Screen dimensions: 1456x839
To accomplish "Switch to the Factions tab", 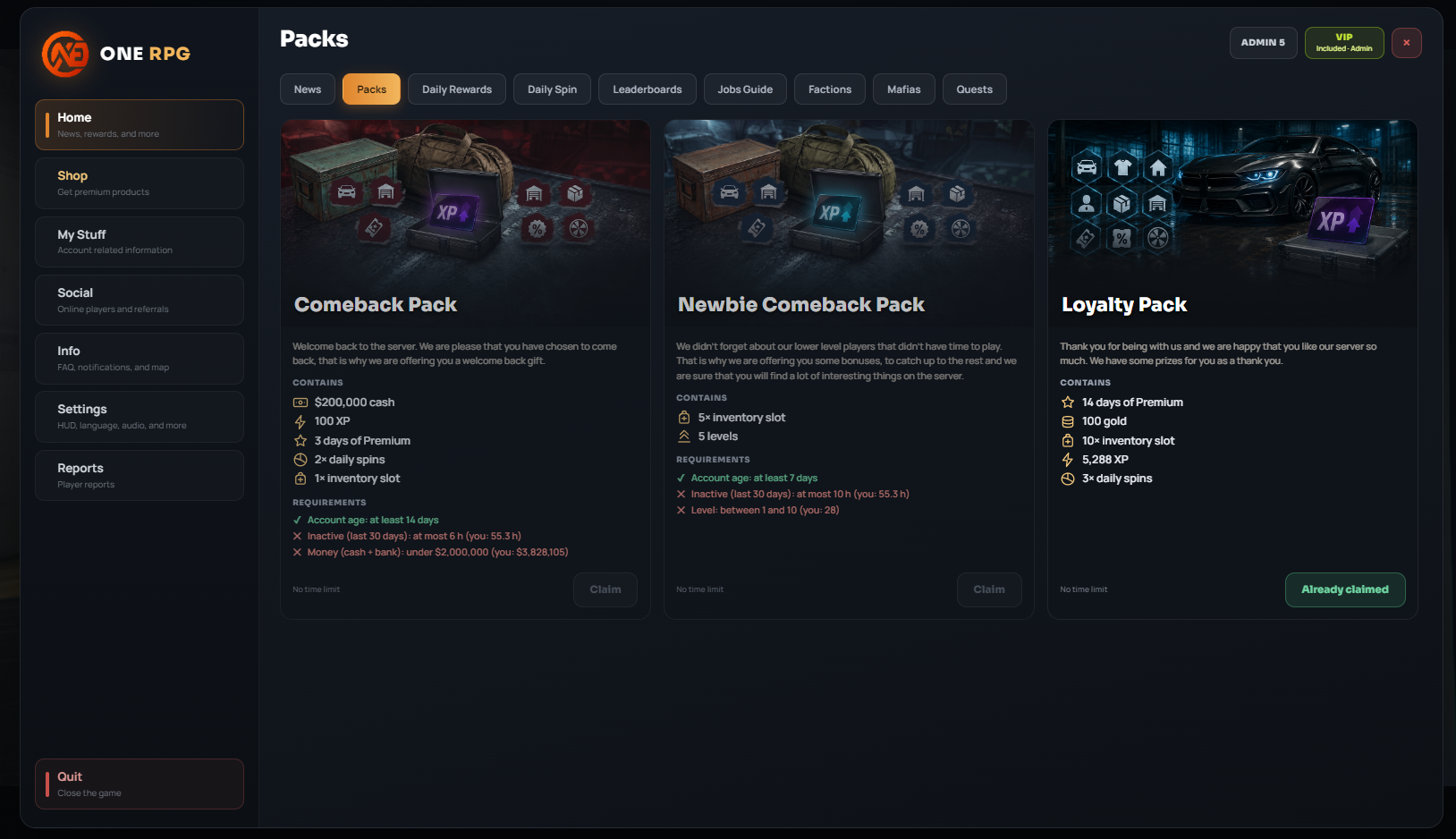I will click(x=830, y=89).
